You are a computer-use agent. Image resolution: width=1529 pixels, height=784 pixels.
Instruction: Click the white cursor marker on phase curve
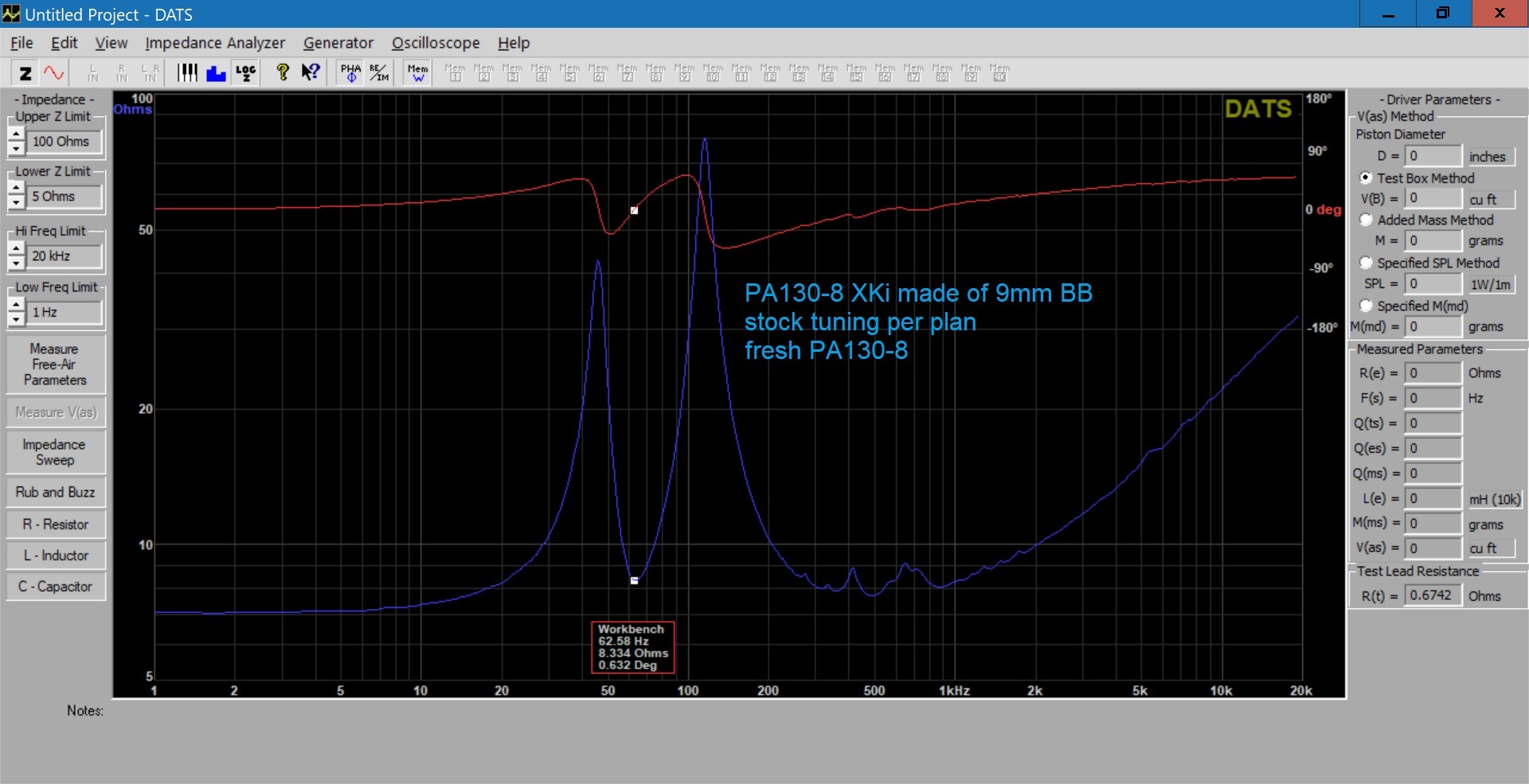[634, 211]
